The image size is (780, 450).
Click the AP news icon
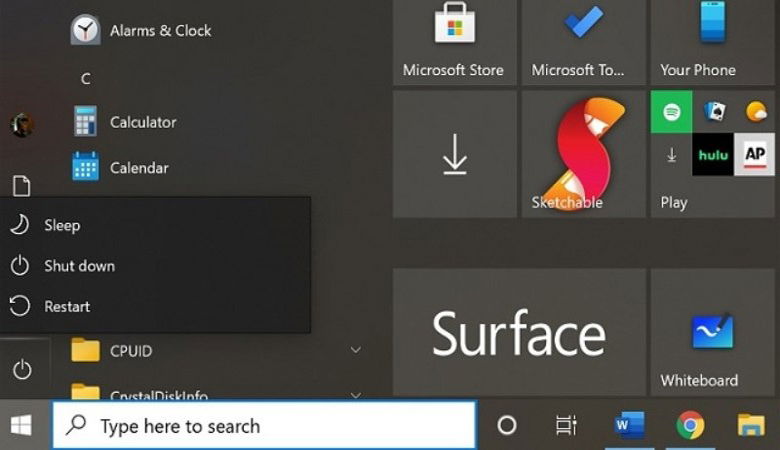(755, 155)
